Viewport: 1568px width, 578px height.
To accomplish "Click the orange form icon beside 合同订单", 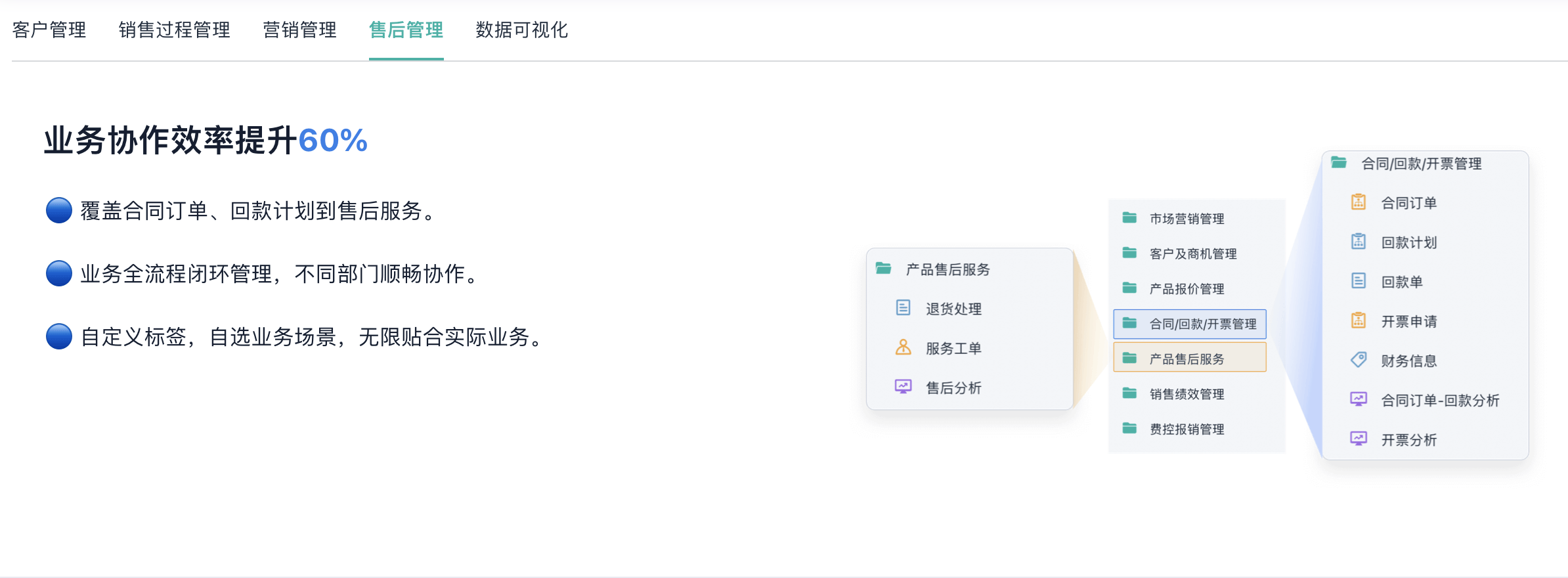I will (1359, 202).
